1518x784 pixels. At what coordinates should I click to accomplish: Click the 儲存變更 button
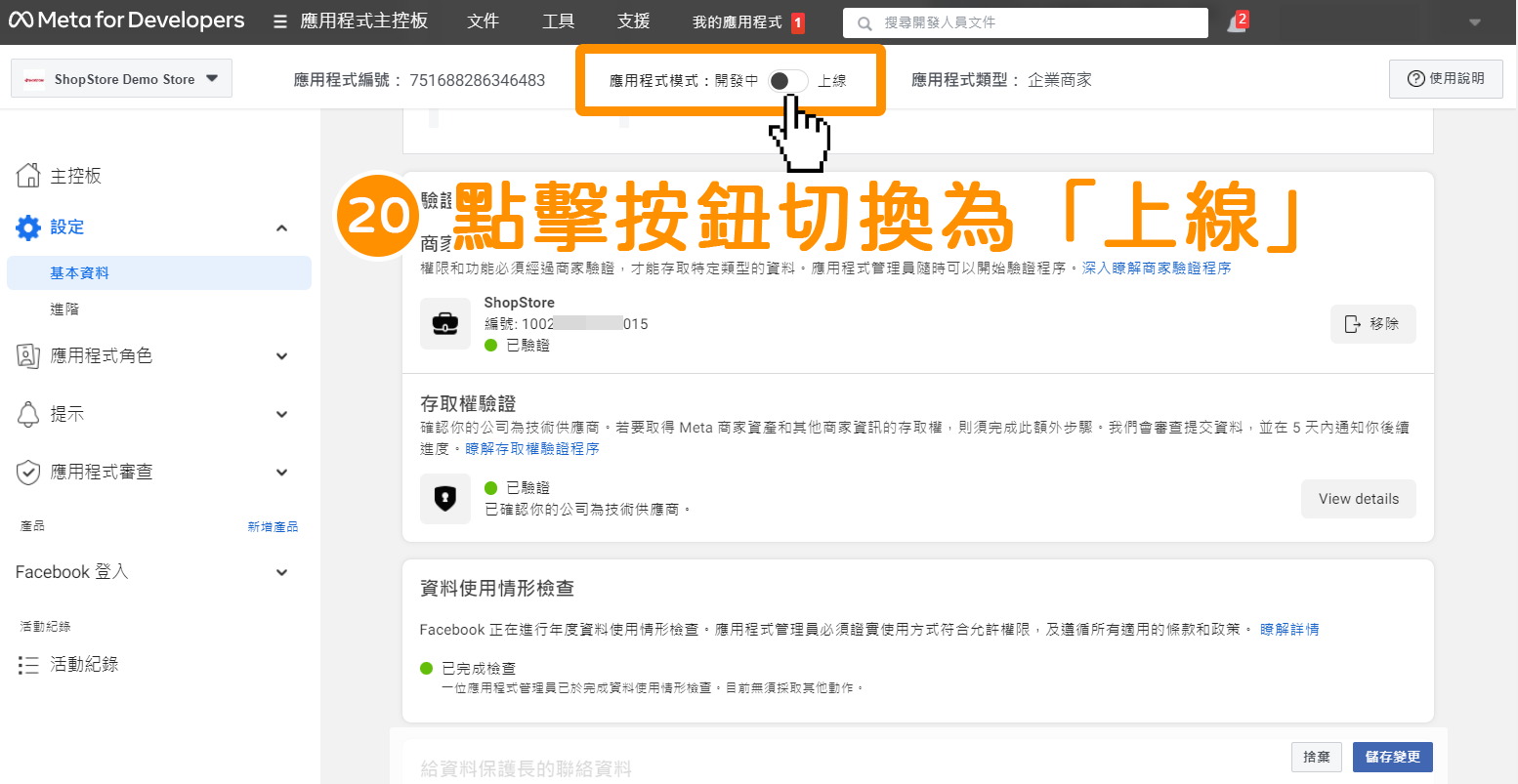tap(1393, 757)
